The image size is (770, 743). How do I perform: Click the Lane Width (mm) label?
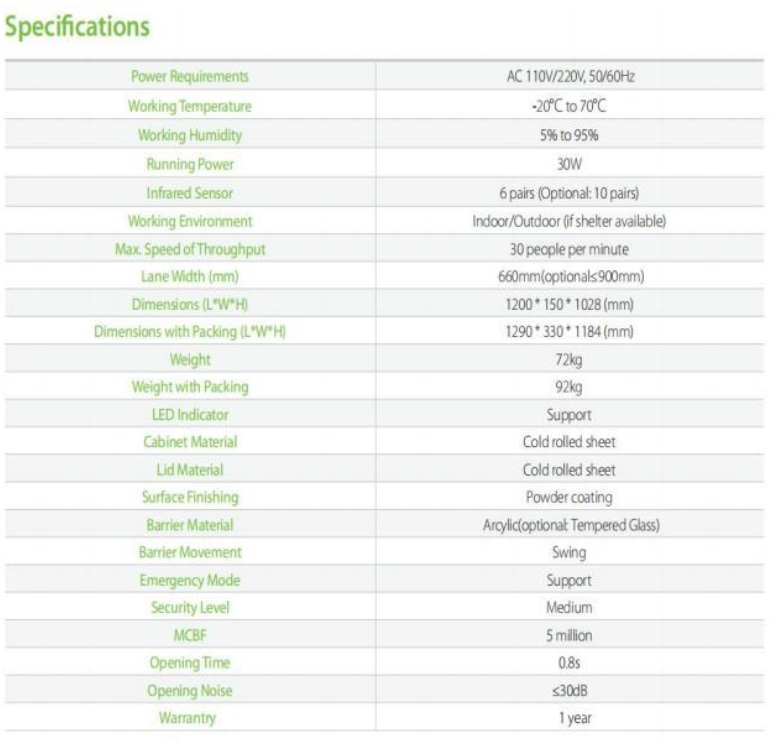pos(190,276)
